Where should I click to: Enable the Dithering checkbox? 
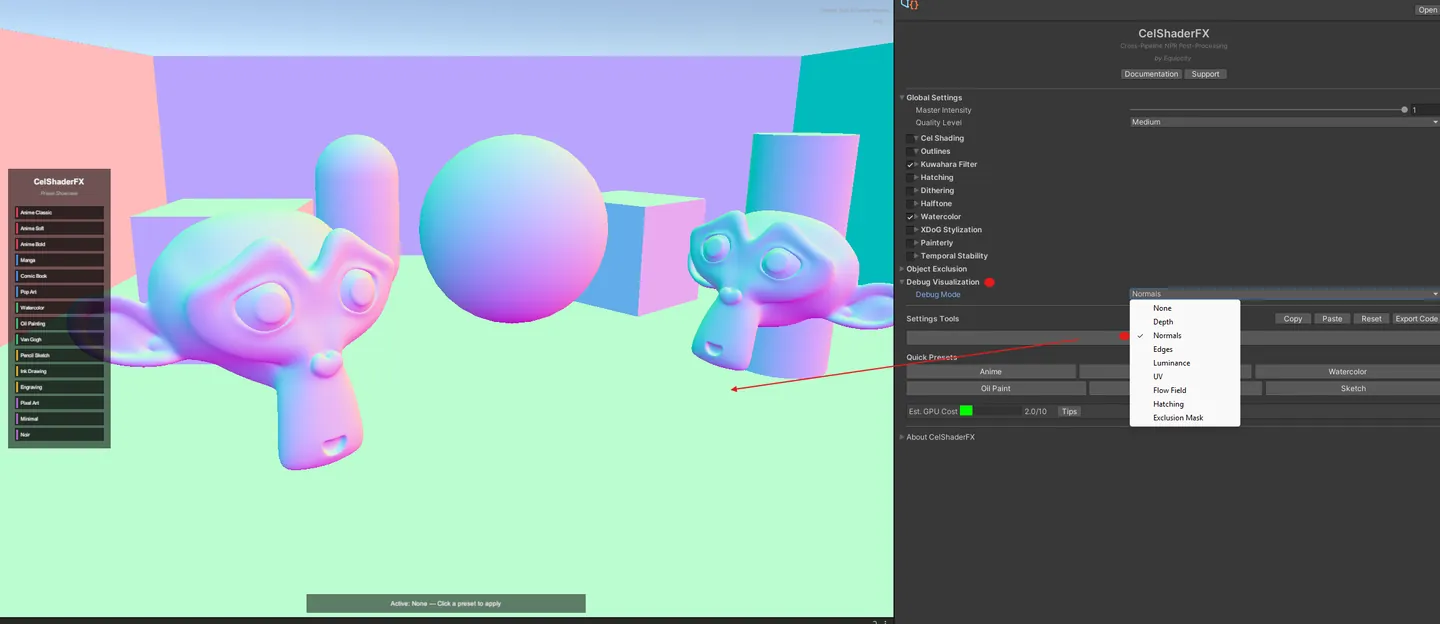[x=910, y=190]
